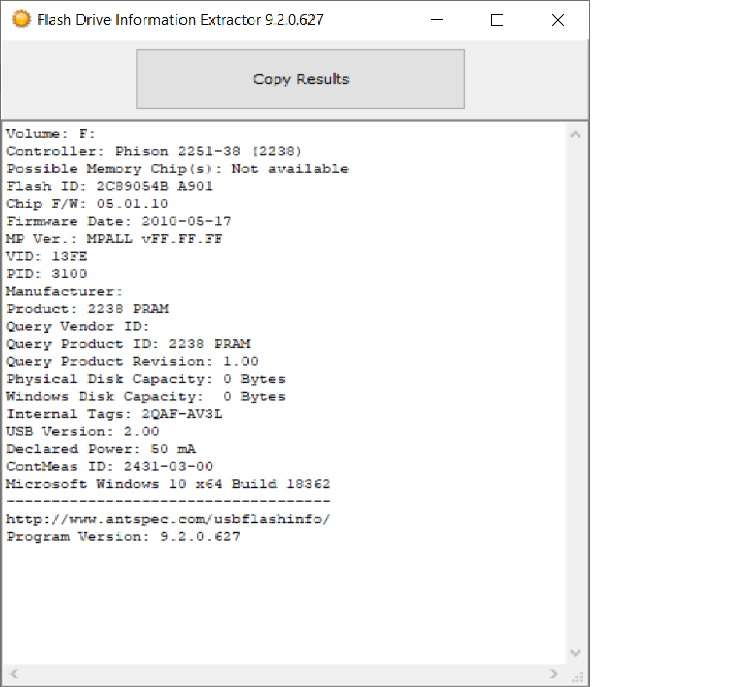Click the 'Flash ID: 2C89054B A901' line
Viewport: 754px width, 687px height.
tap(109, 186)
